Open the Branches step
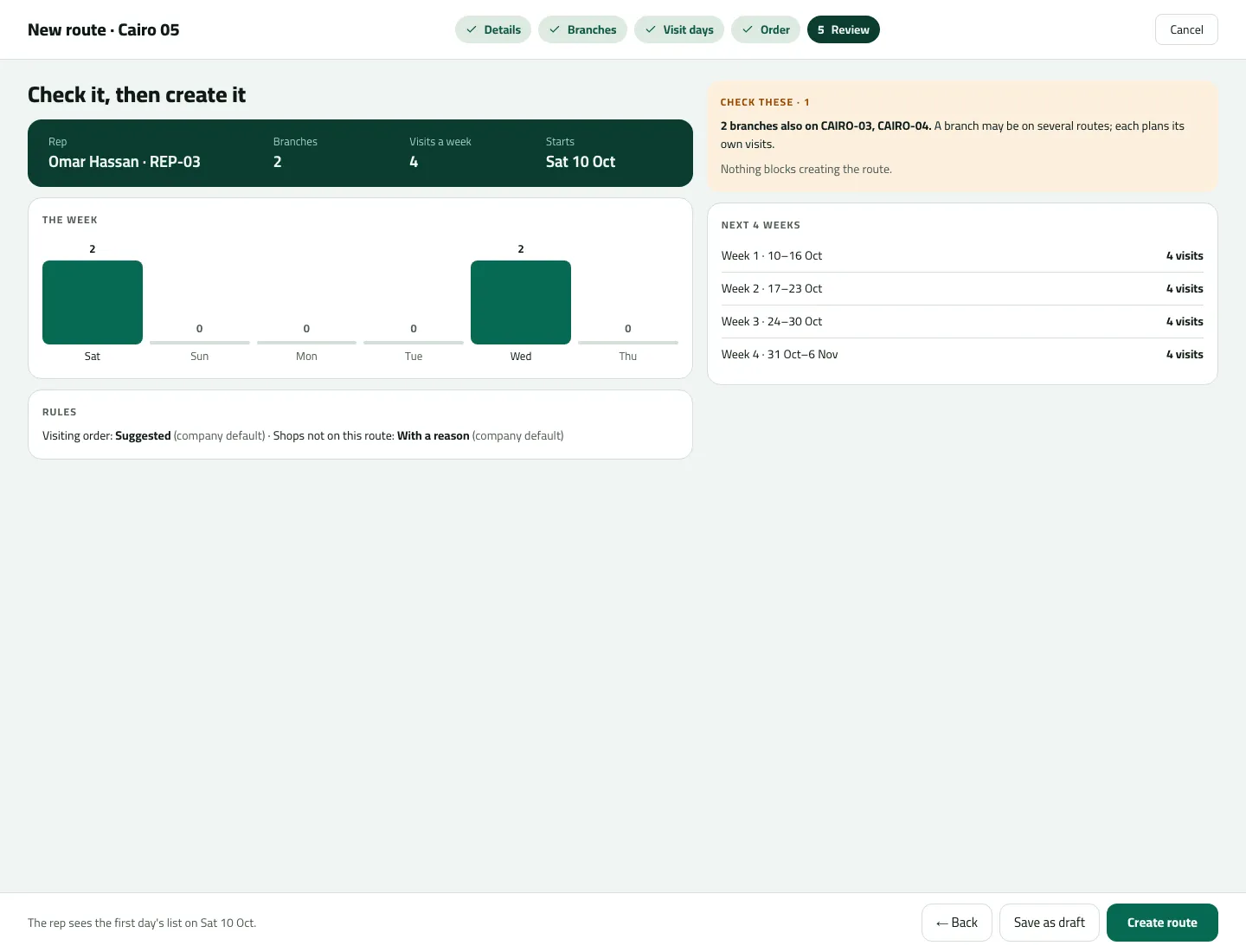 pos(582,29)
